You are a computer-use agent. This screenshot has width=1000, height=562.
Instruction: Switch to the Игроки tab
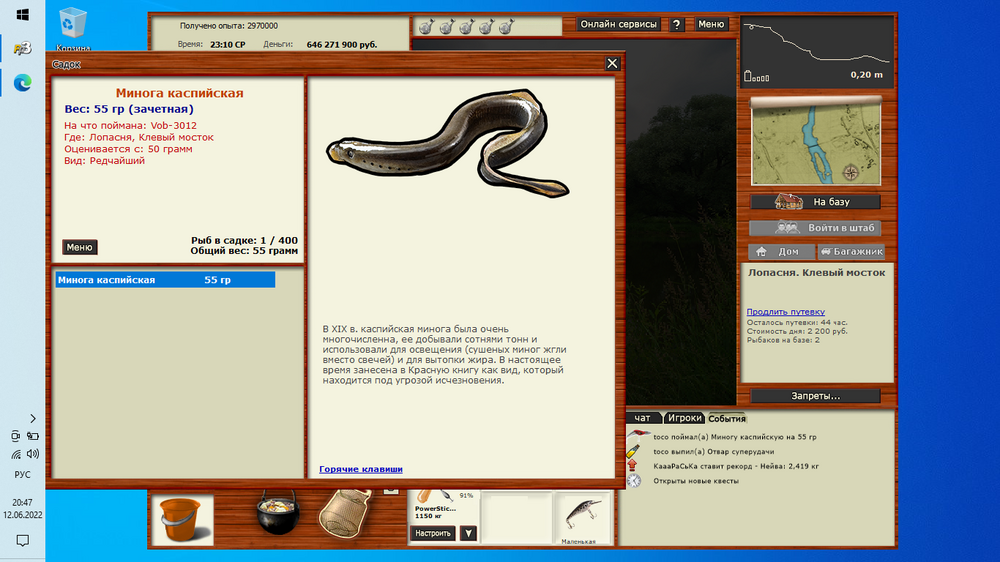click(x=684, y=418)
